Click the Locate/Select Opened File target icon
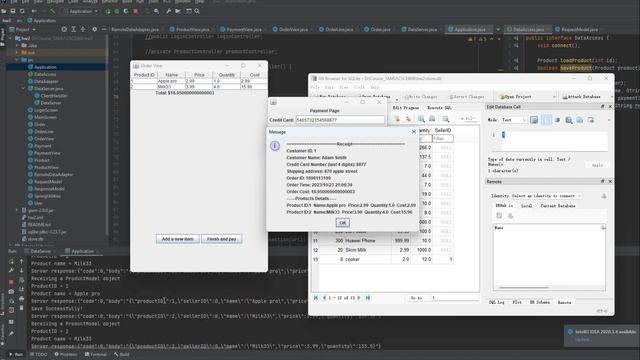The image size is (640, 360). pyautogui.click(x=64, y=29)
